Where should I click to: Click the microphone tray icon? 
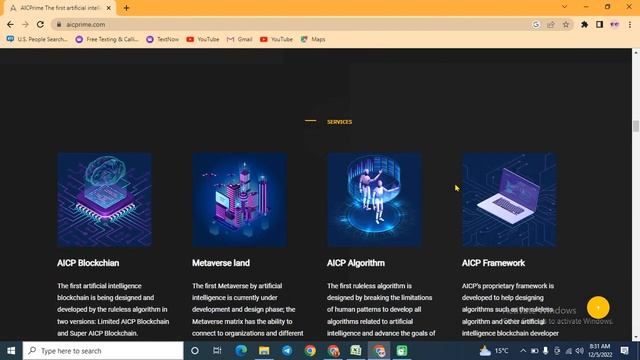tap(545, 351)
